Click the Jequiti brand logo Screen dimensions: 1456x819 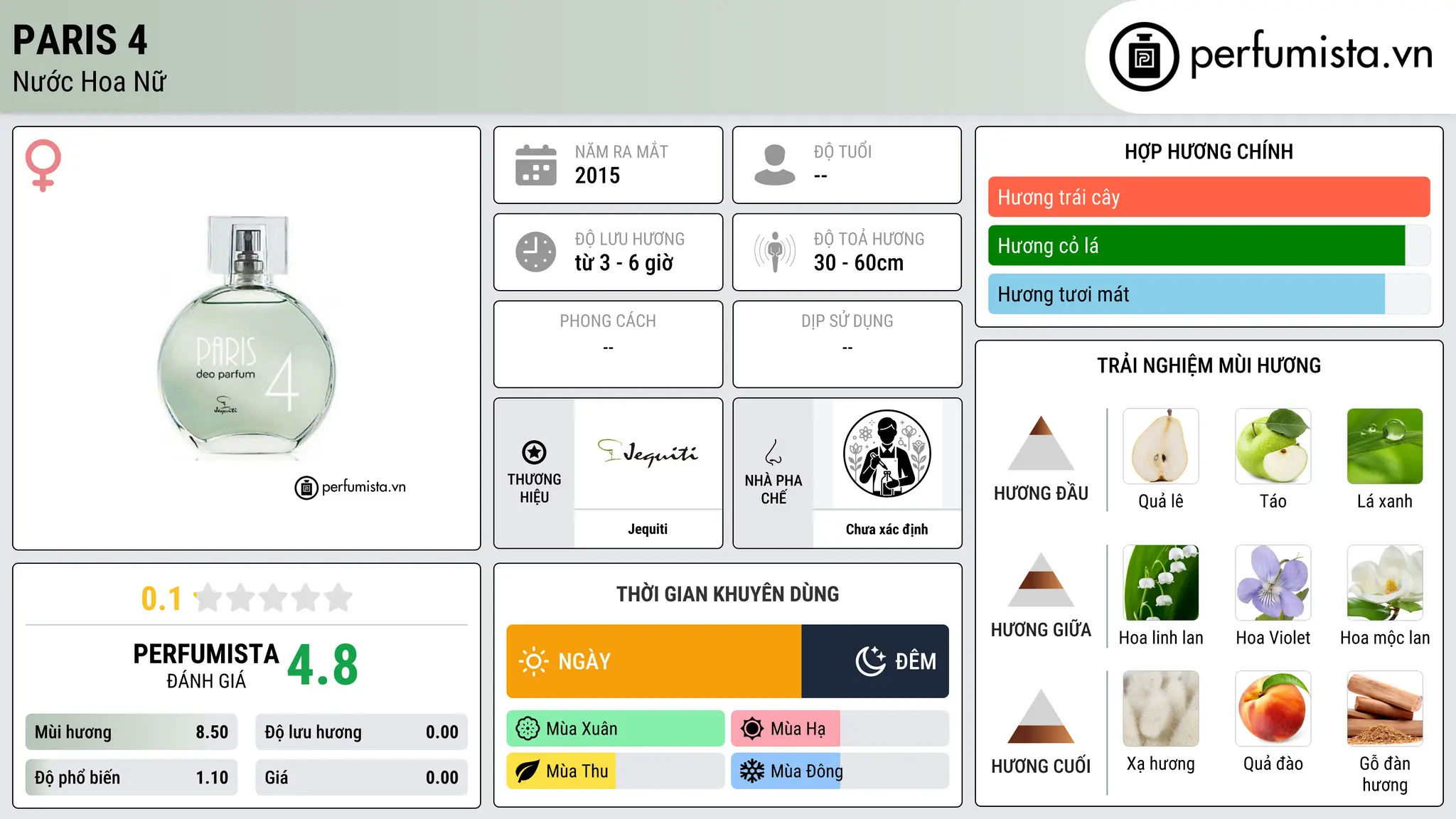click(648, 452)
